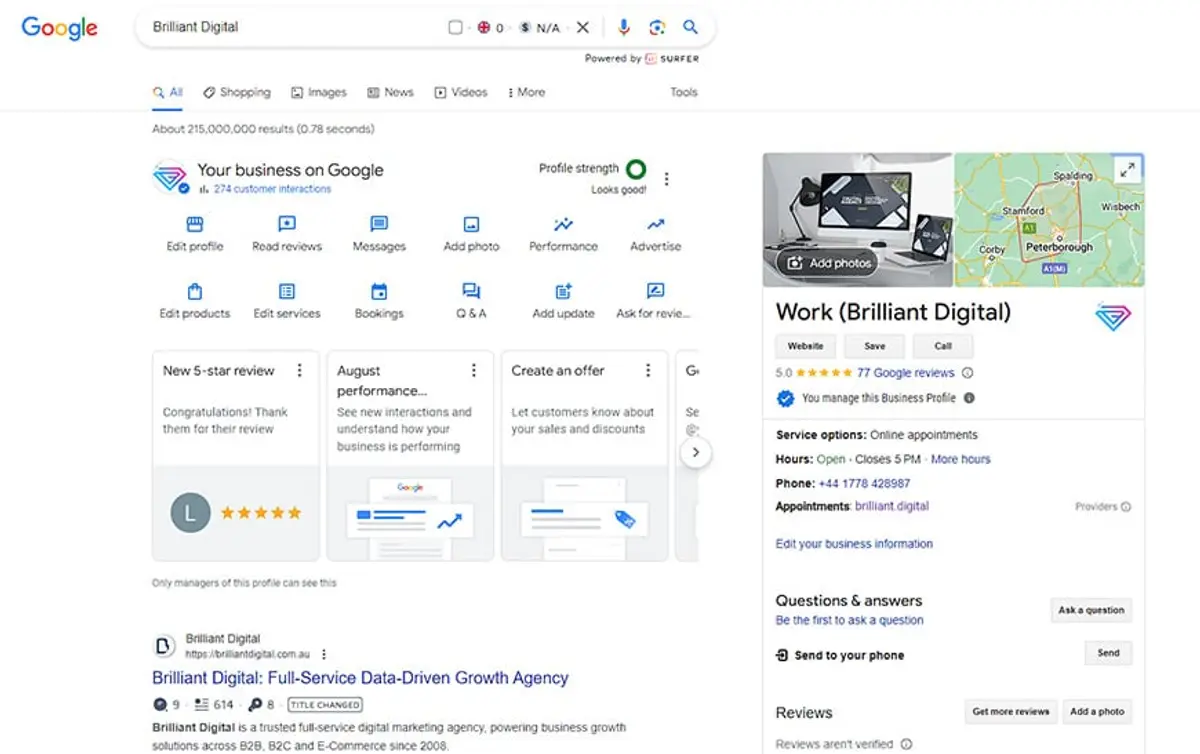
Task: Open the More search categories dropdown
Action: point(525,92)
